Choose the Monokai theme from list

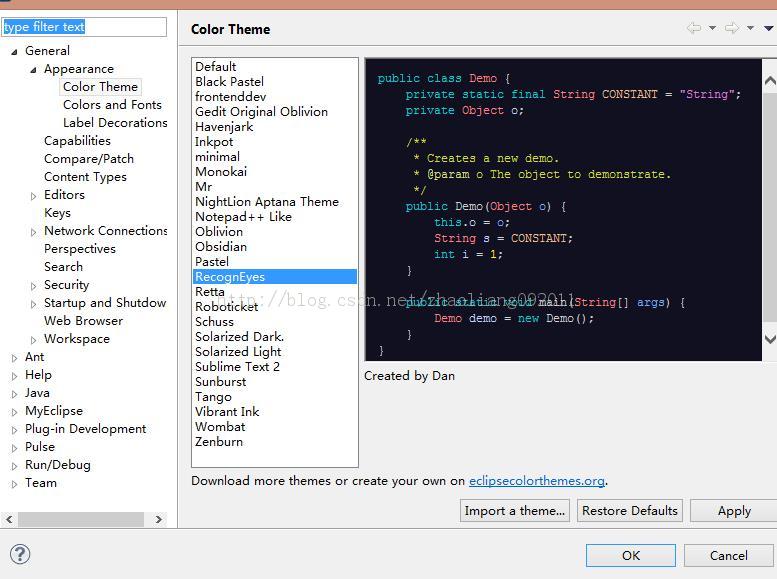[221, 172]
